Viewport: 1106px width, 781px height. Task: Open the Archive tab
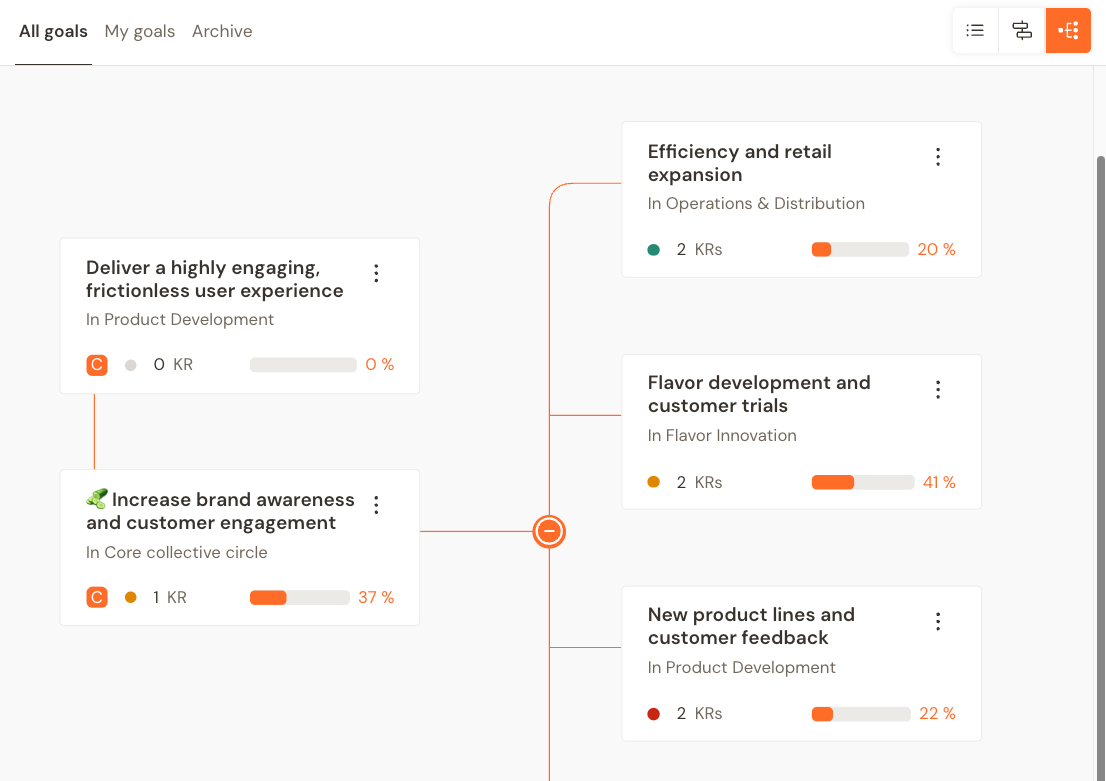(222, 31)
